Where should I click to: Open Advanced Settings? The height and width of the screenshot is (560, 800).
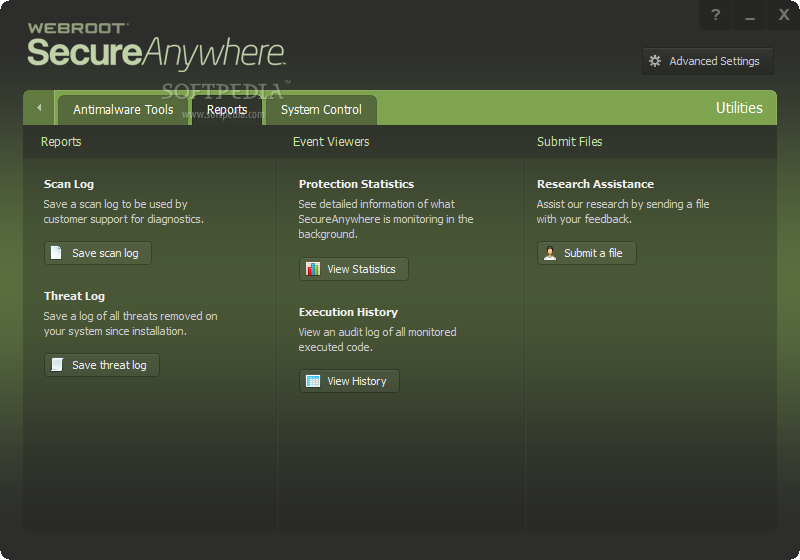[x=708, y=61]
